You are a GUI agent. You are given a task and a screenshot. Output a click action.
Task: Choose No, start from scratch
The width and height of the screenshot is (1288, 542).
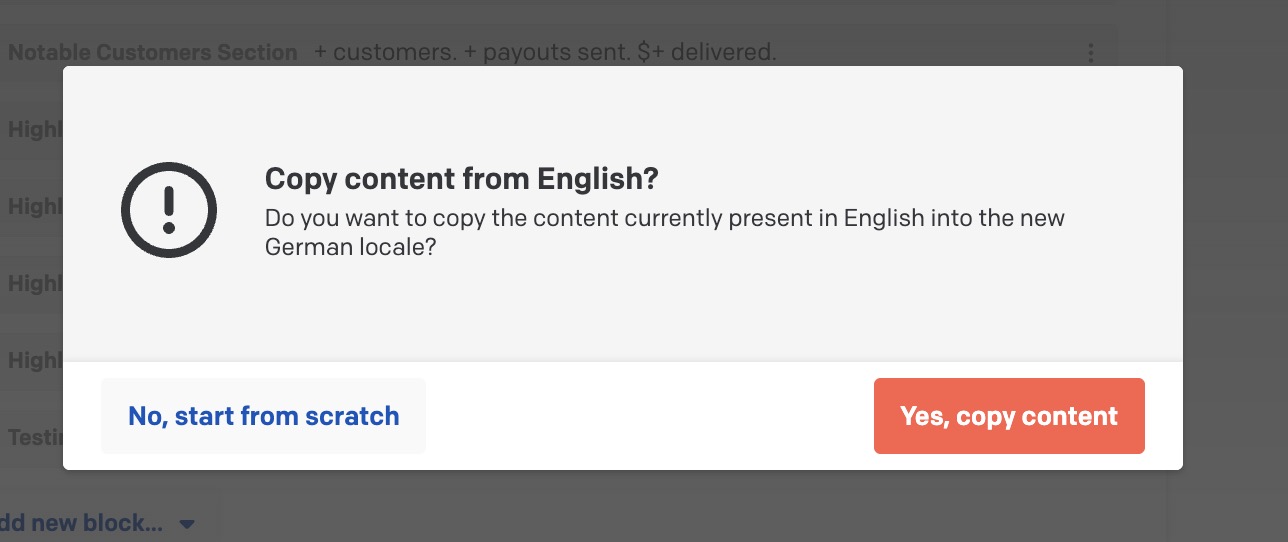click(x=264, y=416)
